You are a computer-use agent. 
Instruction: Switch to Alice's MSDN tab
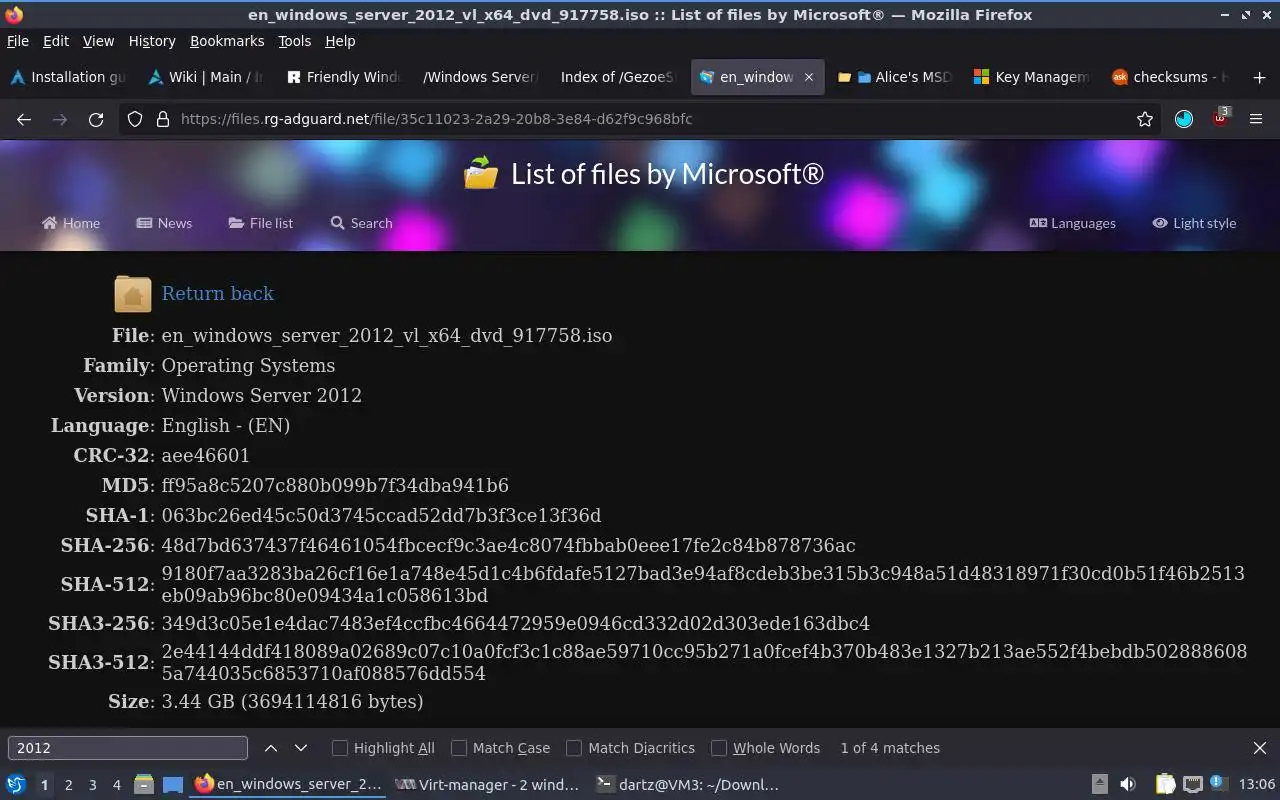point(894,77)
